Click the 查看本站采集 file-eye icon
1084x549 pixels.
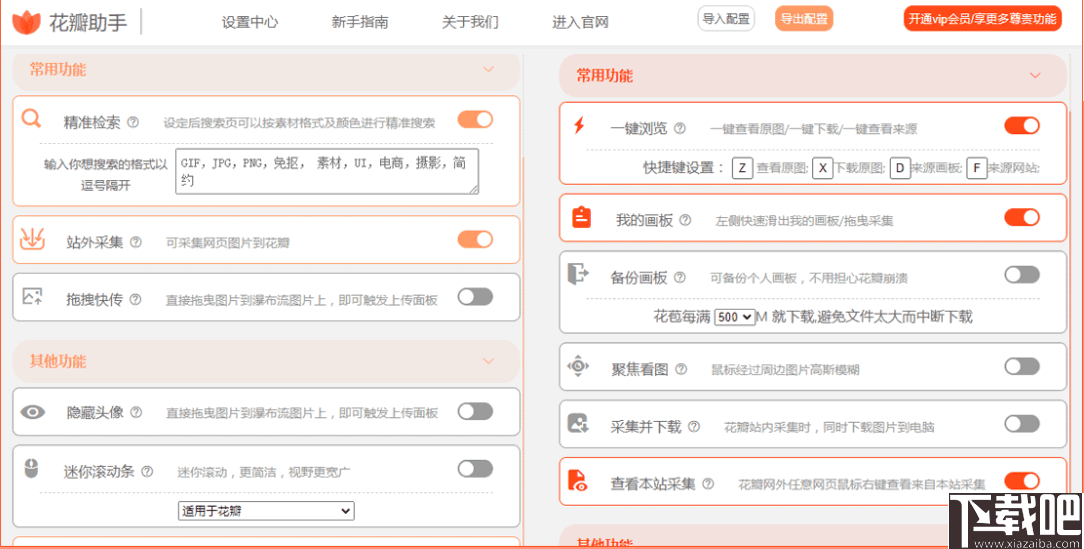[x=577, y=480]
